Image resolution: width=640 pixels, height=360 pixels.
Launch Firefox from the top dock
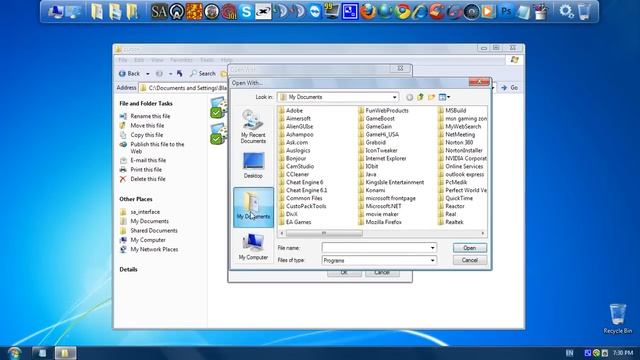(368, 11)
